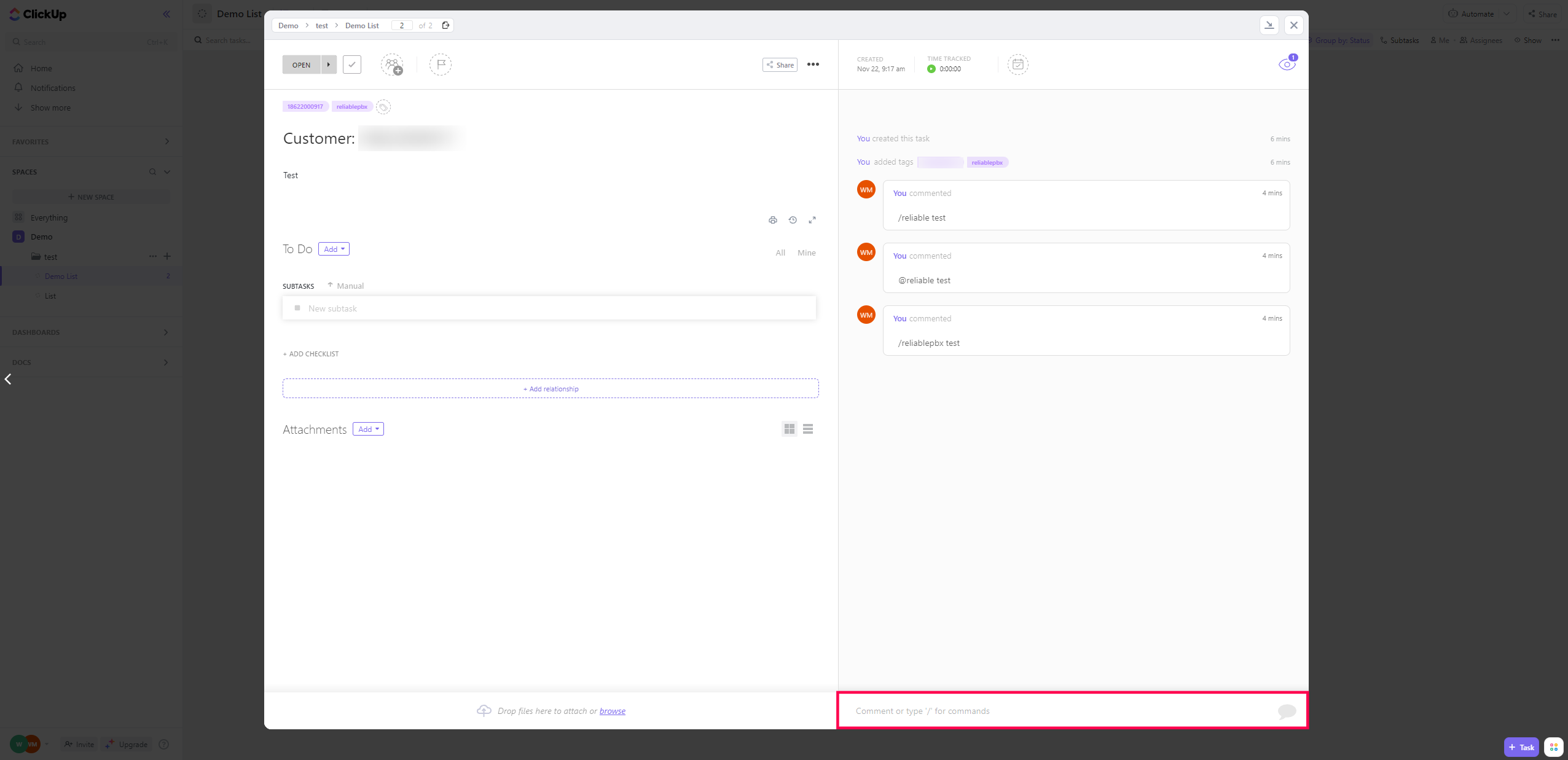Search spaces magnifier icon
Image resolution: width=1568 pixels, height=760 pixels.
coord(152,172)
